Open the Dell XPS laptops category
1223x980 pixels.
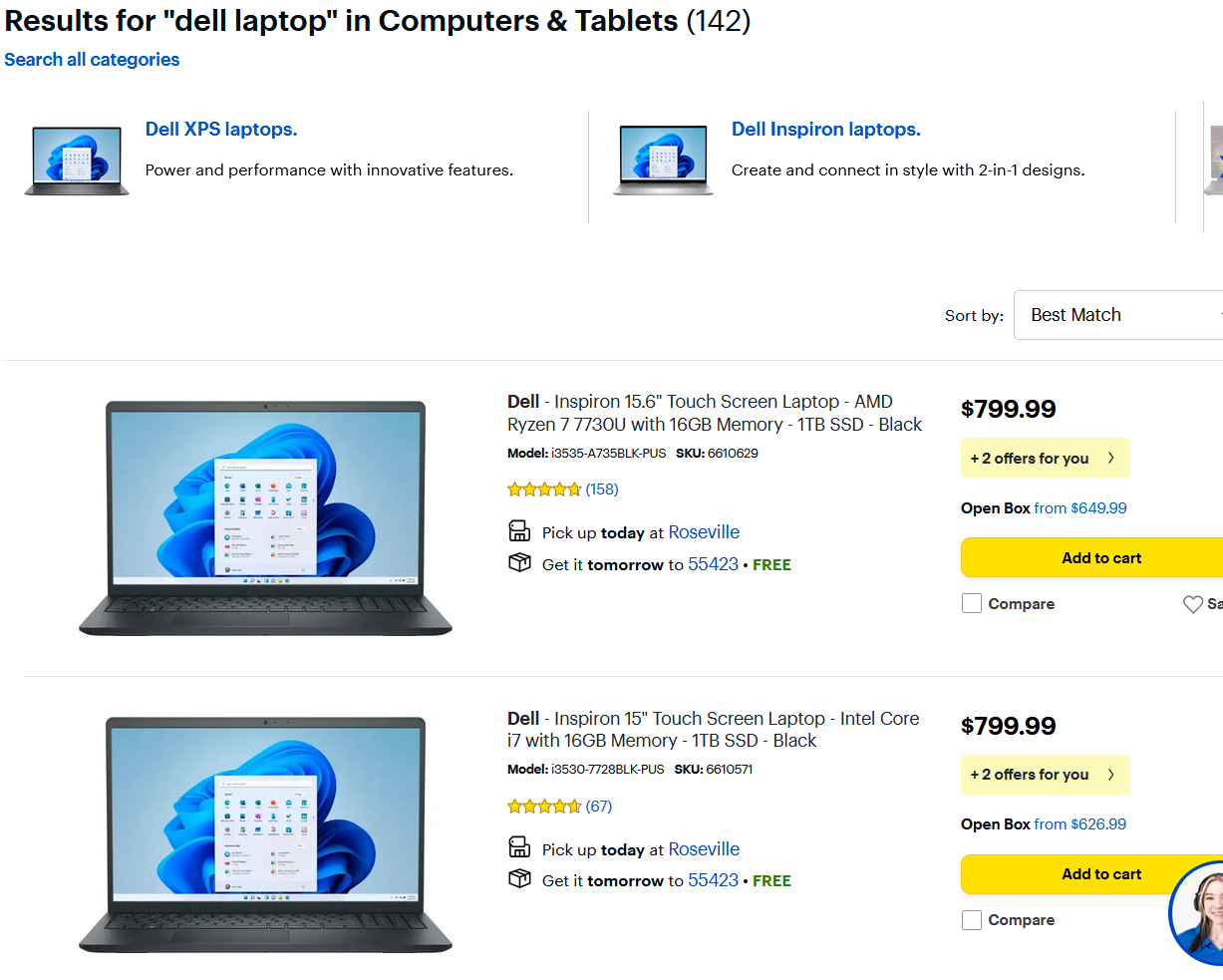coord(221,130)
